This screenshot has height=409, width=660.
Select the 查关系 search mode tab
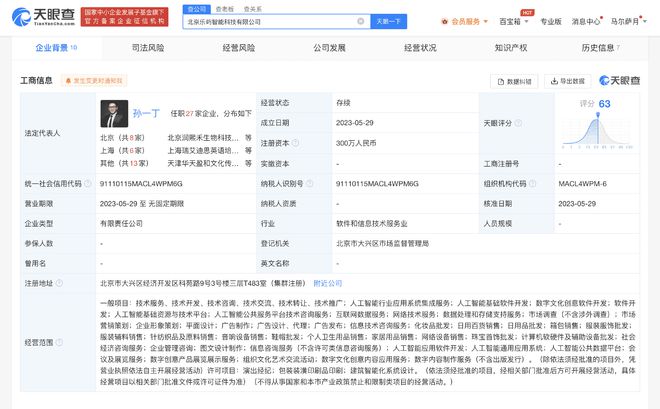tap(253, 9)
